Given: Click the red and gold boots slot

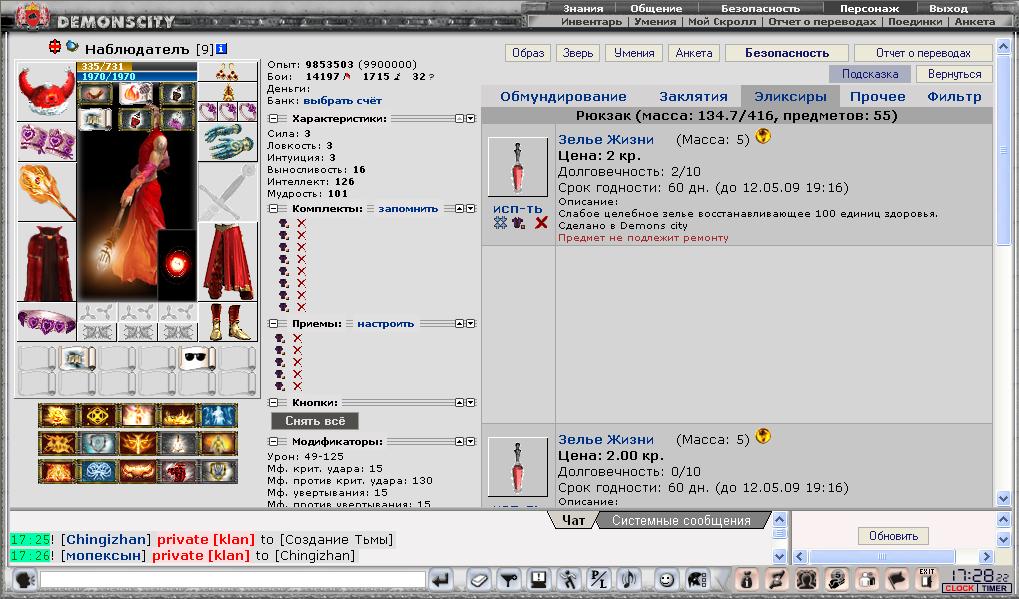Looking at the screenshot, I should tap(227, 322).
